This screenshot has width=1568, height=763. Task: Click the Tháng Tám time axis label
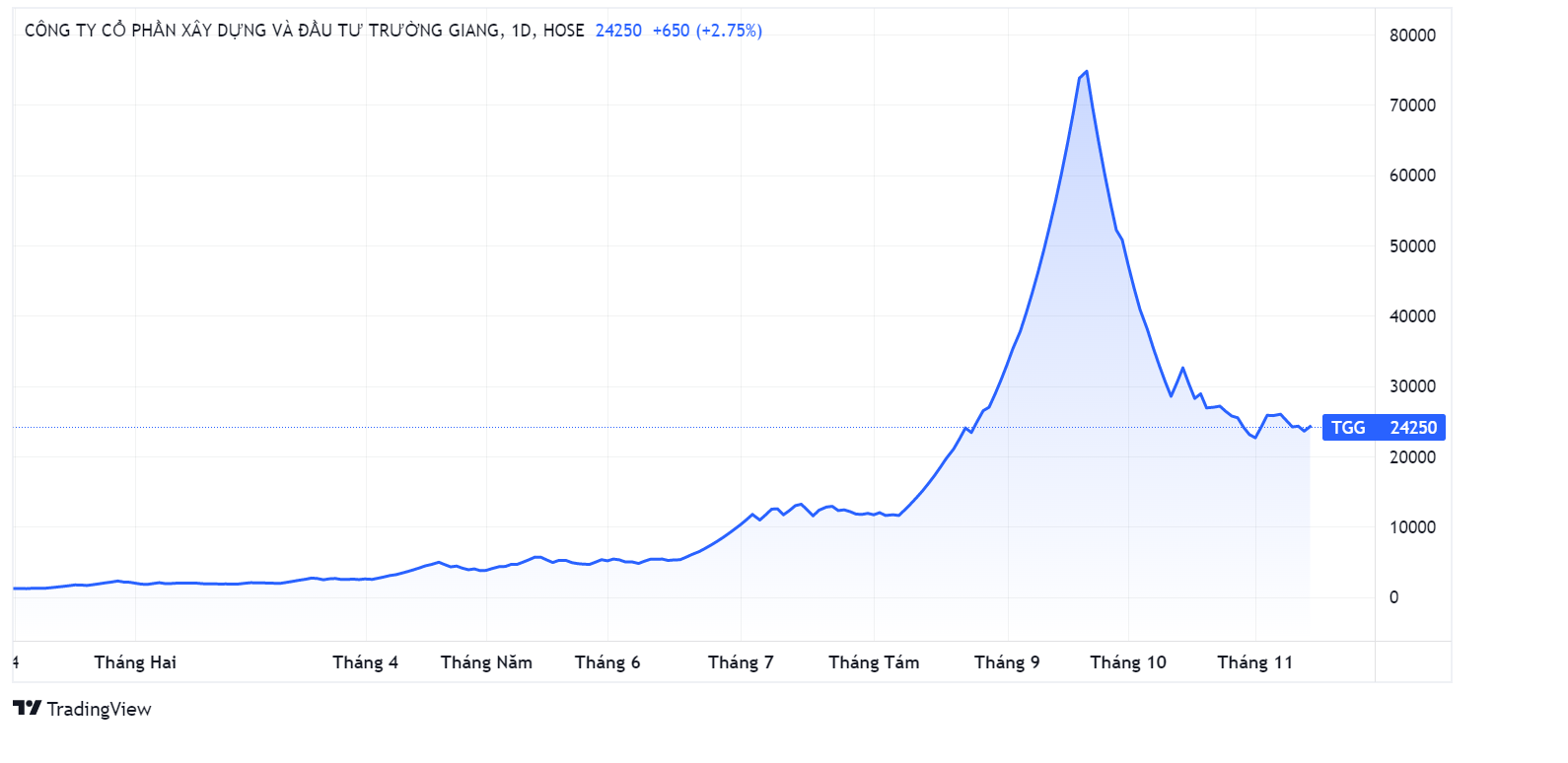874,662
